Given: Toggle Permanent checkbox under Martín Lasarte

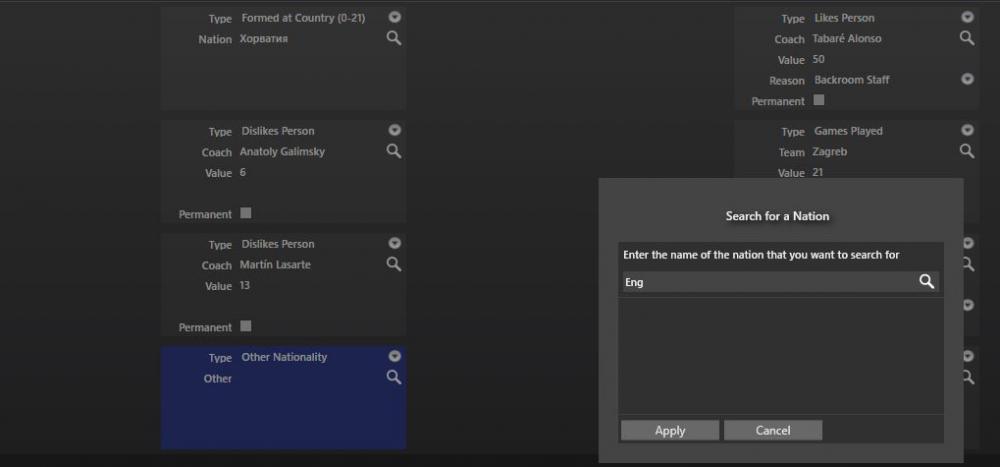Looking at the screenshot, I should click(x=246, y=326).
